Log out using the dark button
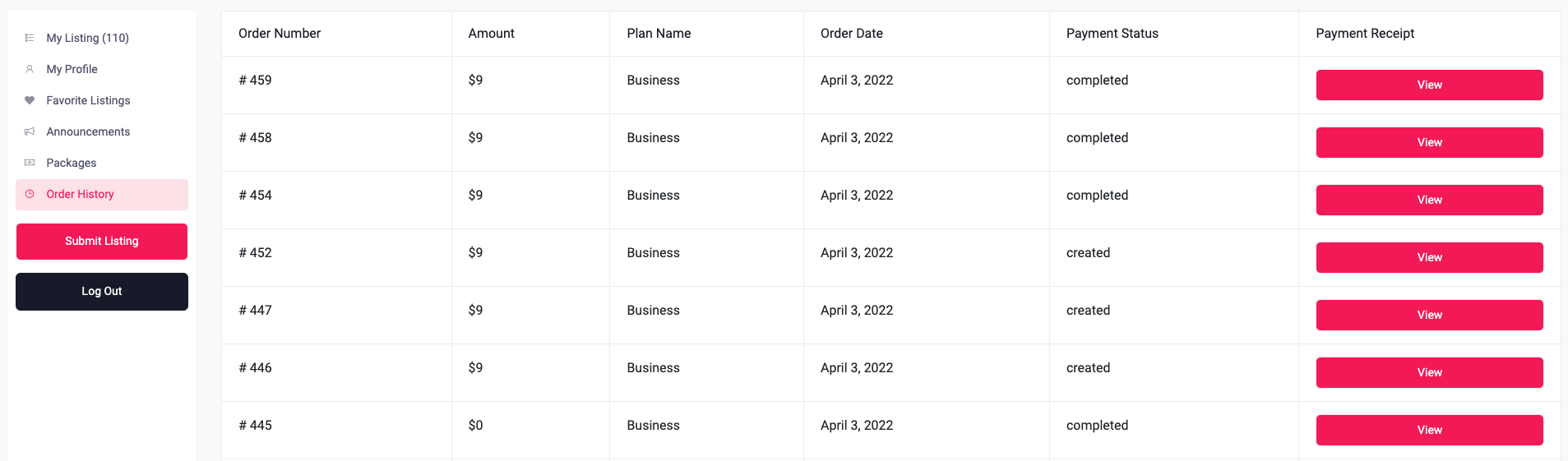 (x=102, y=292)
